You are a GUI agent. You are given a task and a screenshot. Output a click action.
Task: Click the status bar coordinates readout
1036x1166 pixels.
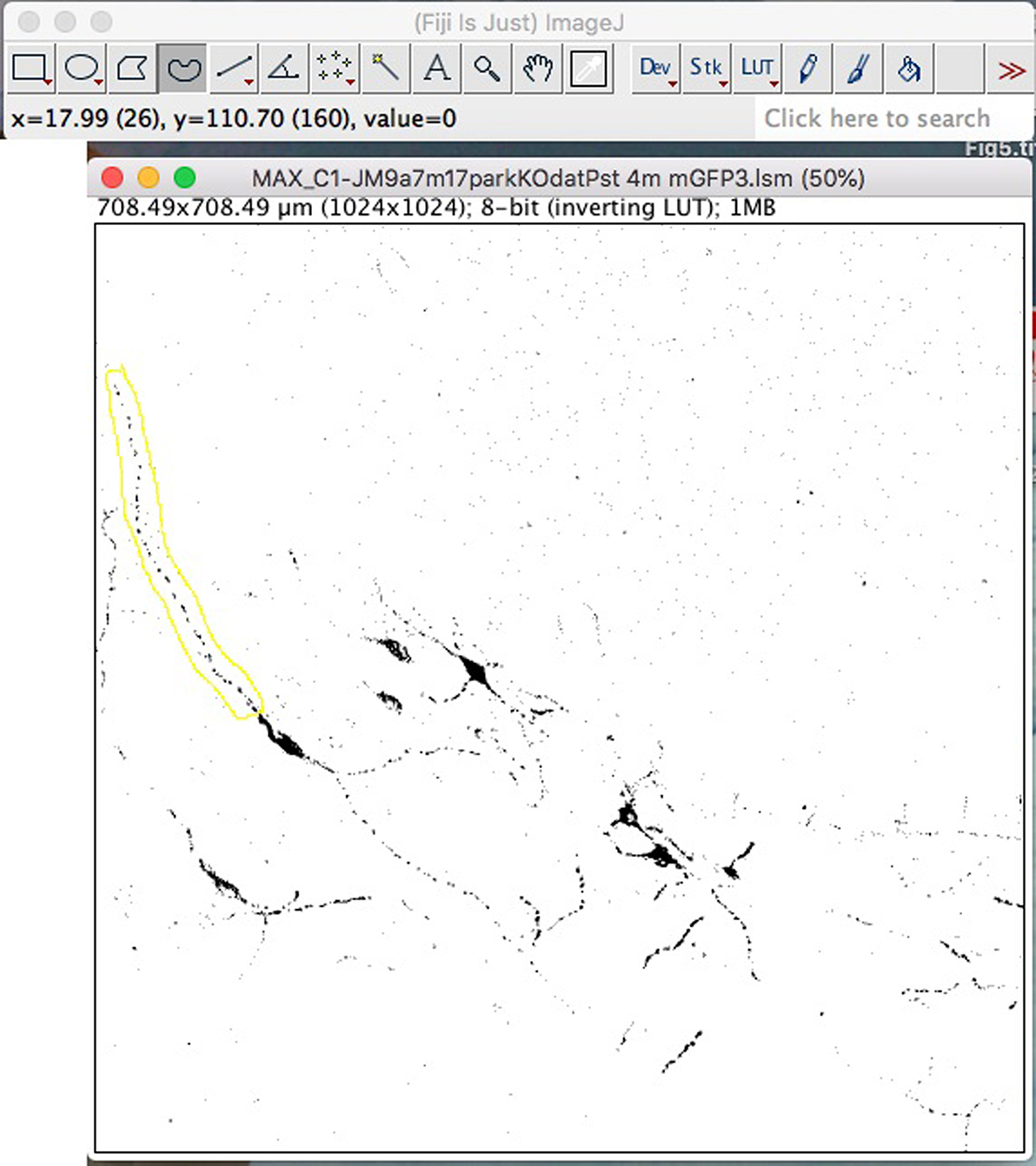coord(234,118)
